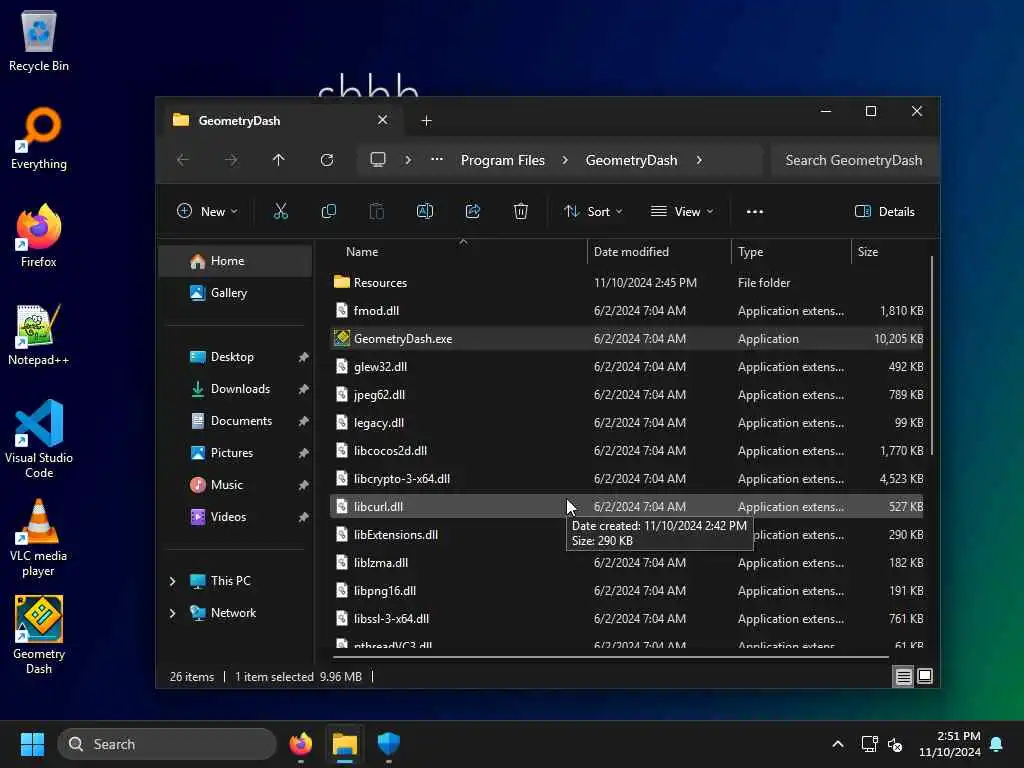
Task: Switch to large thumbnails view icon in status bar
Action: (925, 677)
